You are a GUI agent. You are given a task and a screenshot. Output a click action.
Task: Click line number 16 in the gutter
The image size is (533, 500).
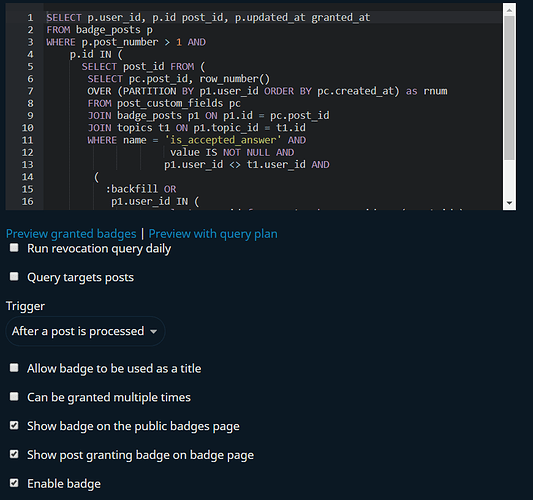click(x=28, y=202)
